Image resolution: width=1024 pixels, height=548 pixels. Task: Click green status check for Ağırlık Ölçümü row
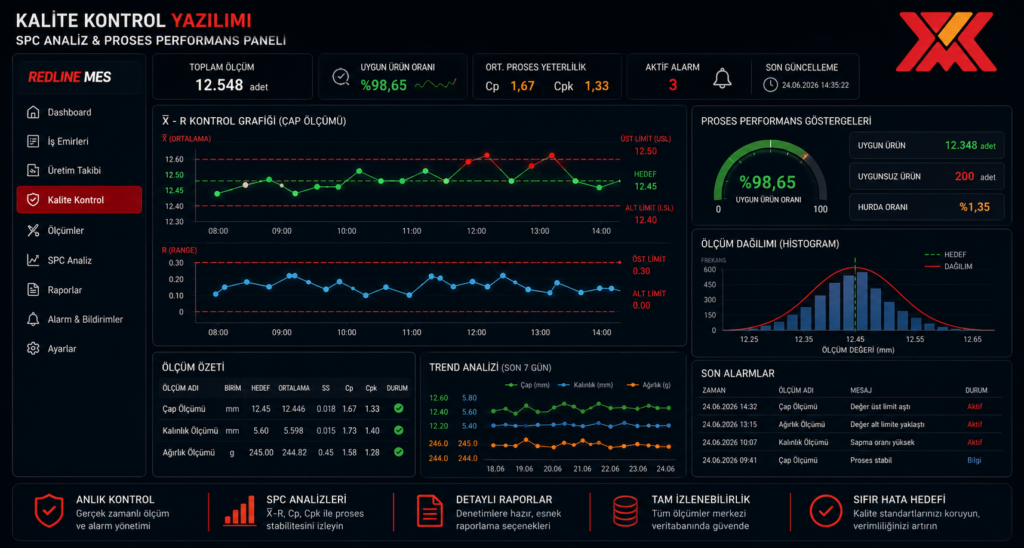398,452
